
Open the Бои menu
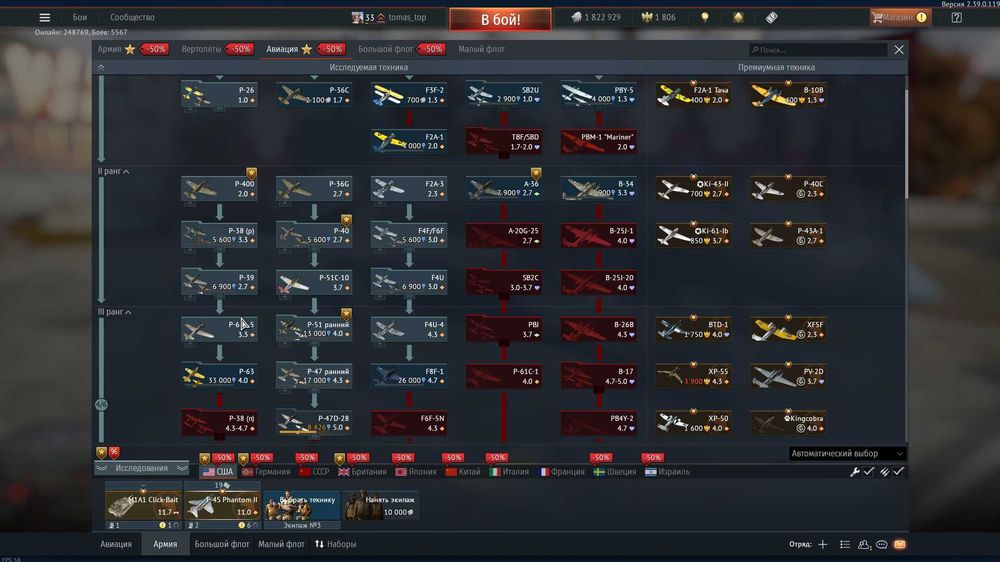coord(80,17)
